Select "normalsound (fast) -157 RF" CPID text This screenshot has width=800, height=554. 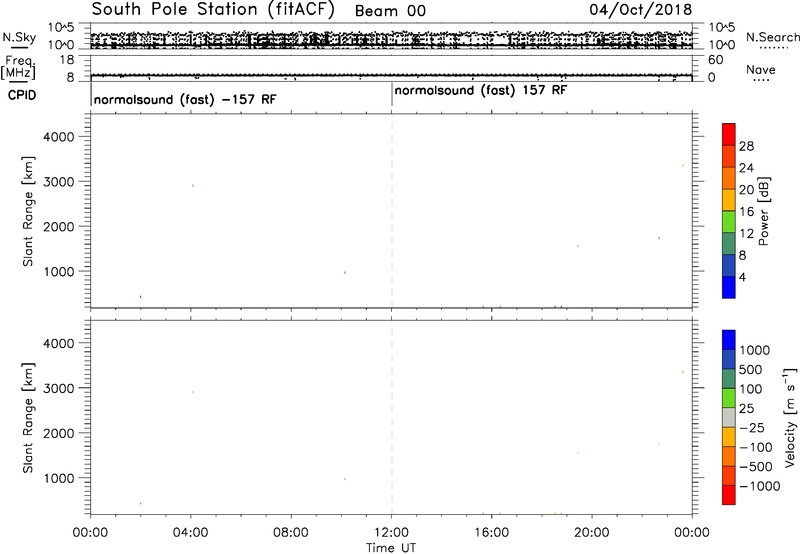185,99
